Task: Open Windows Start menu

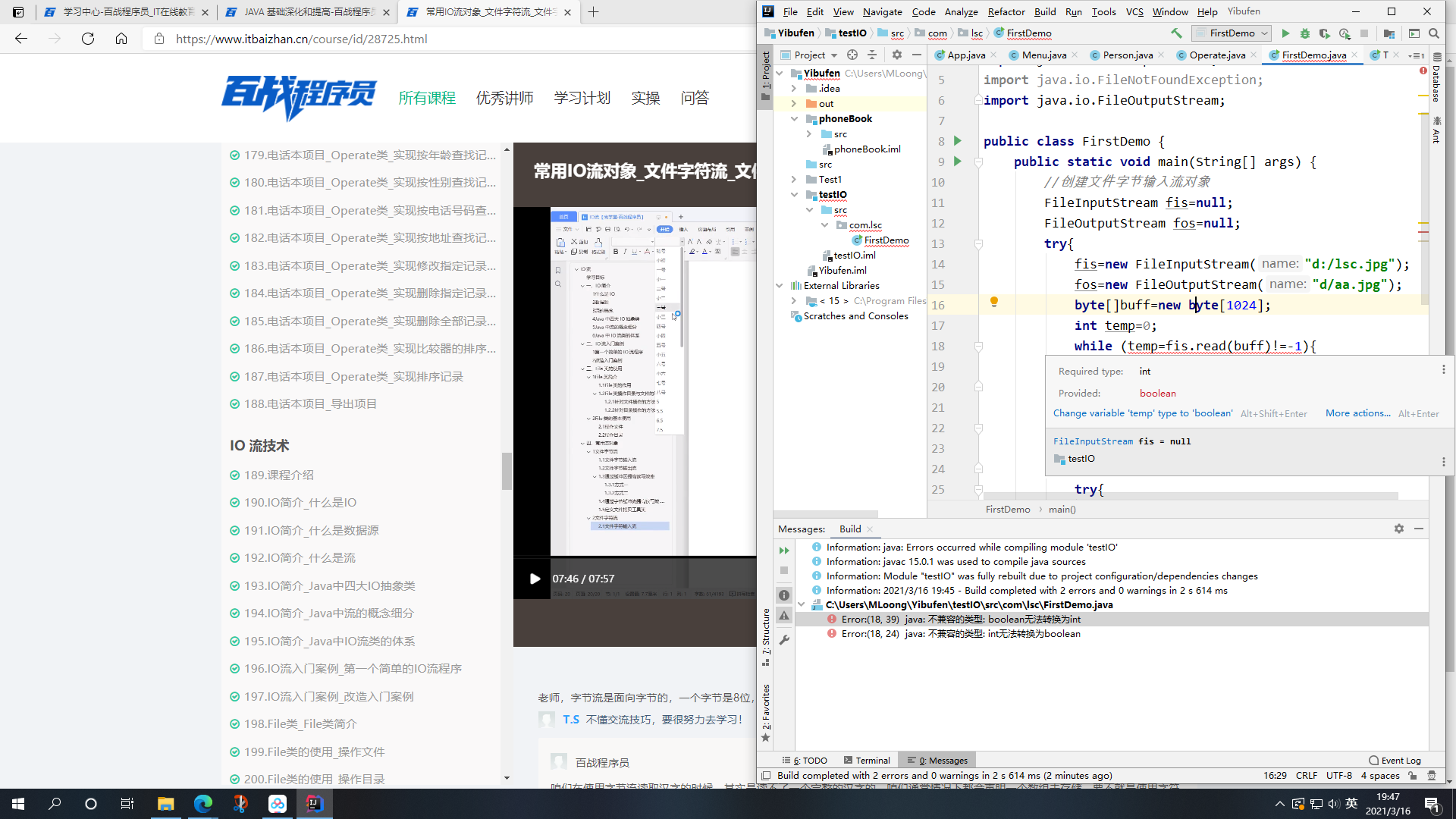Action: point(18,804)
